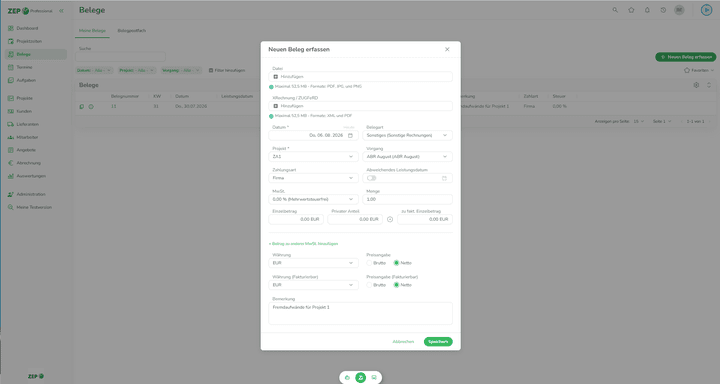Open the Währung (Fakturierbar) dropdown
720x384 pixels.
click(x=313, y=285)
